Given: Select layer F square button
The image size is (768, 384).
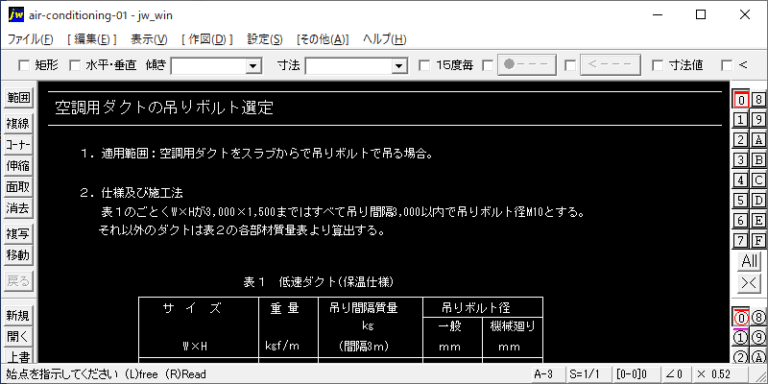Looking at the screenshot, I should click(x=758, y=240).
